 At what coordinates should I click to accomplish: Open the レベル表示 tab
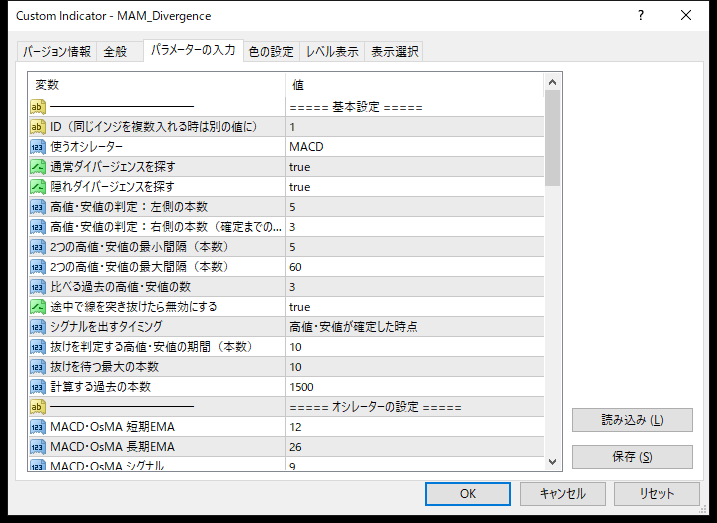click(332, 51)
